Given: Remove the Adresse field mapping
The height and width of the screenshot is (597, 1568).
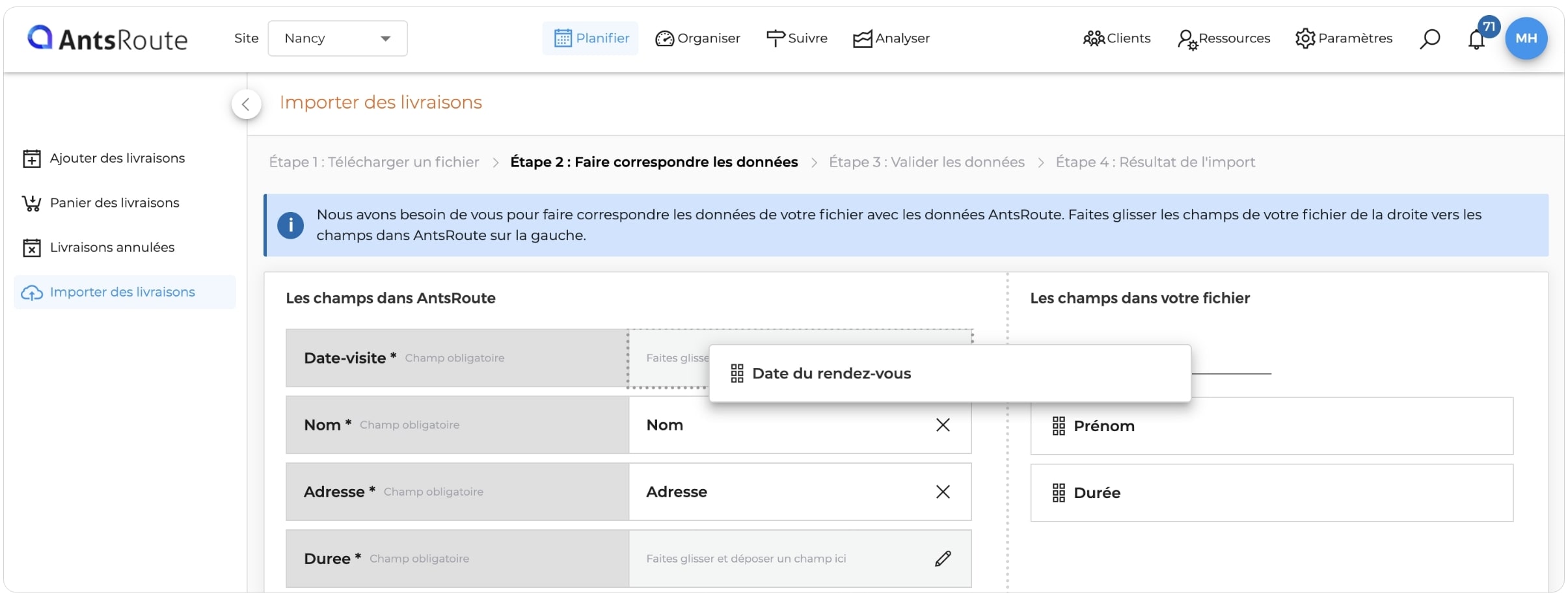Looking at the screenshot, I should pyautogui.click(x=943, y=492).
